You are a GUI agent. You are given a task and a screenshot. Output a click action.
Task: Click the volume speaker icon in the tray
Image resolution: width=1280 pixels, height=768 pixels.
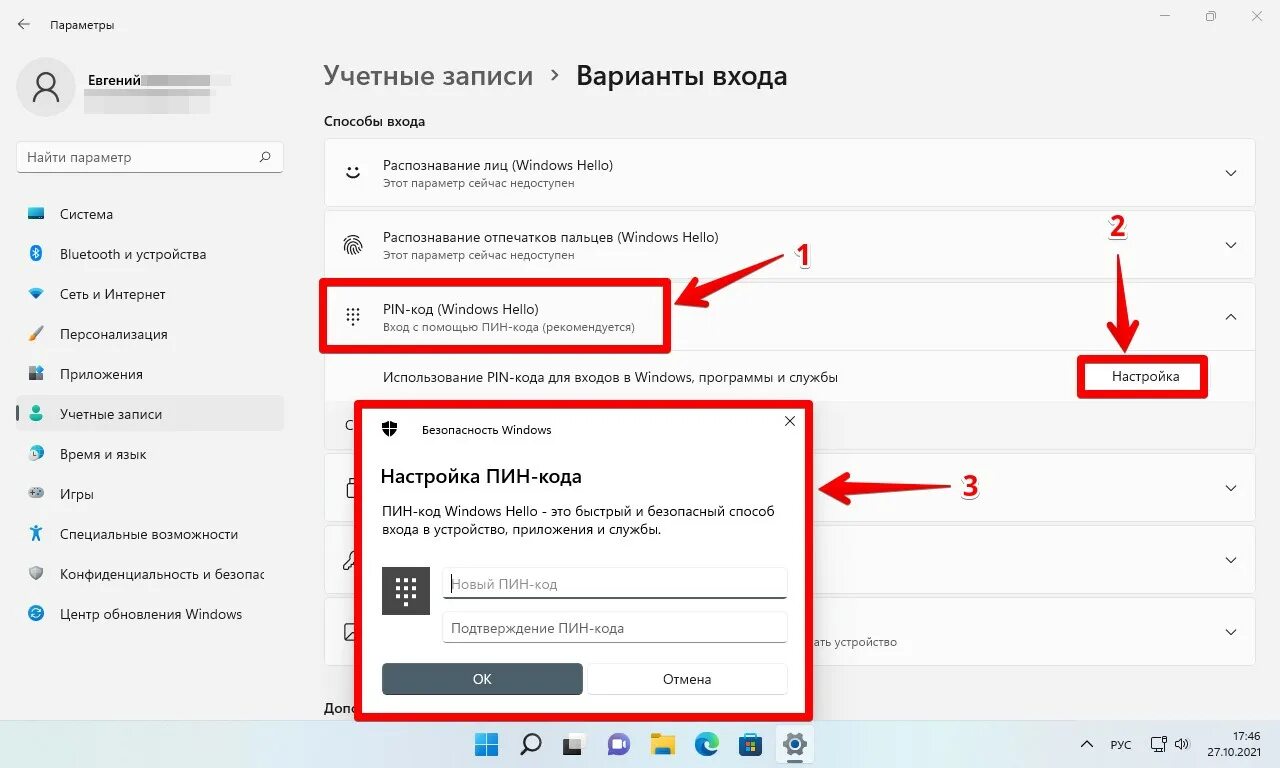[x=1181, y=745]
